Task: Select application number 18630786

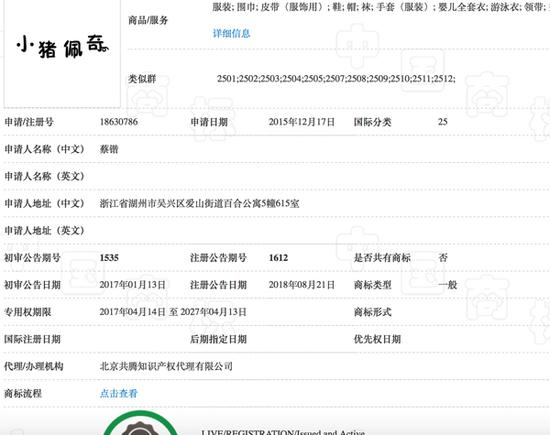Action: tap(119, 122)
